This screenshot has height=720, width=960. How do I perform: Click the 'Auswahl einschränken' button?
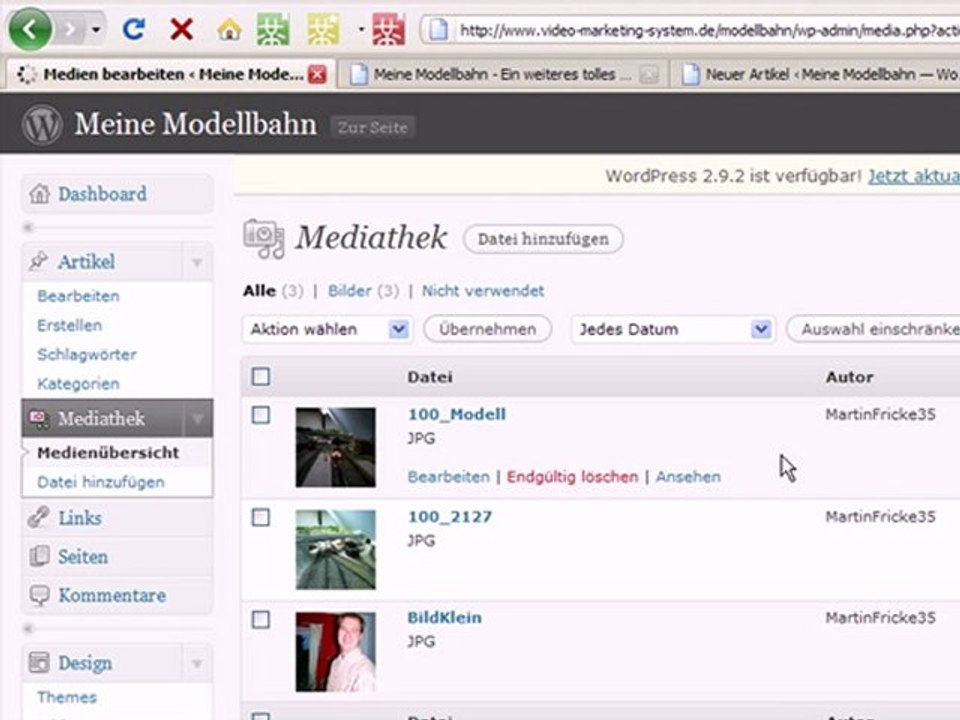point(873,329)
